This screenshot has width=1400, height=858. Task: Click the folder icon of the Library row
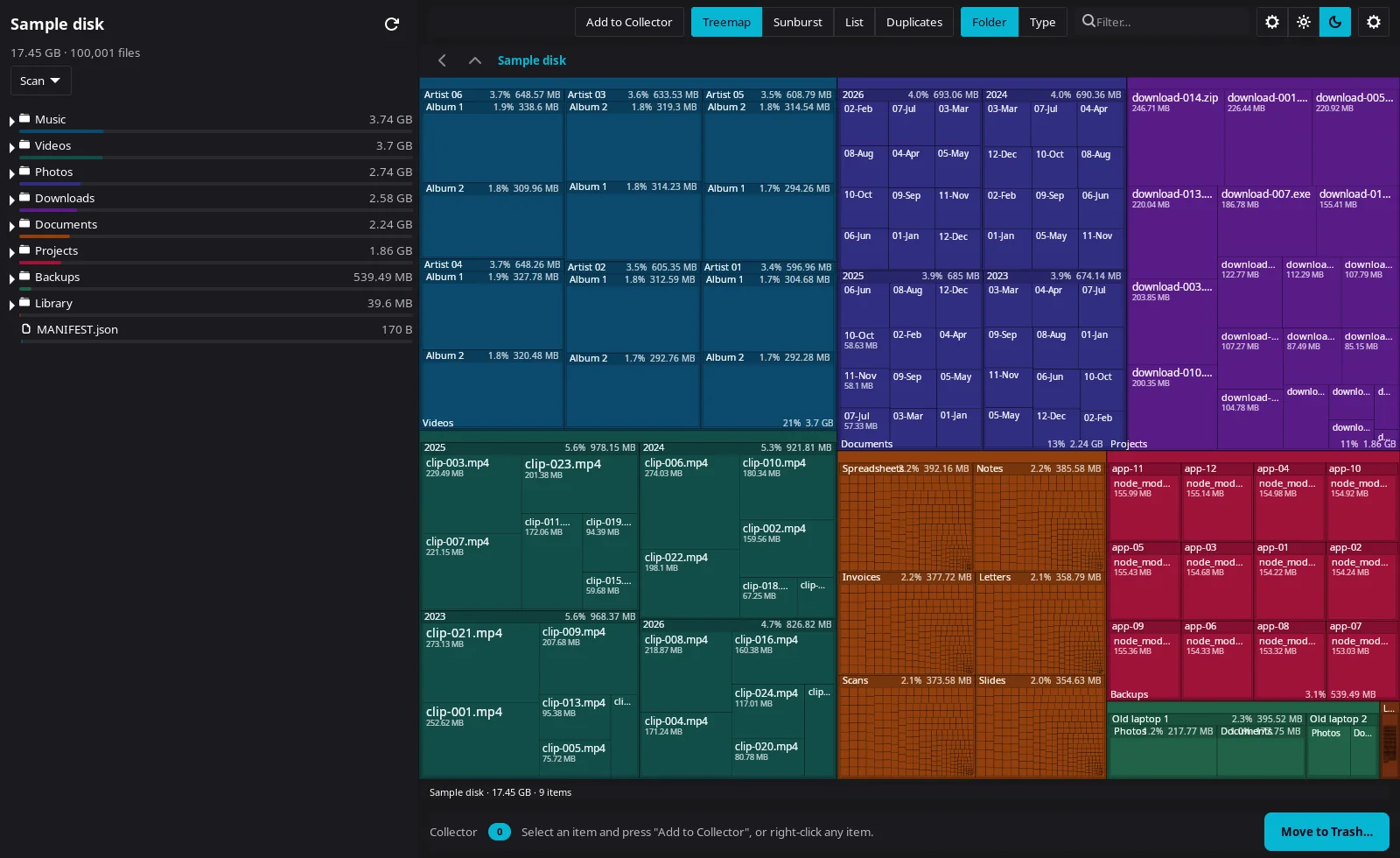(x=24, y=302)
